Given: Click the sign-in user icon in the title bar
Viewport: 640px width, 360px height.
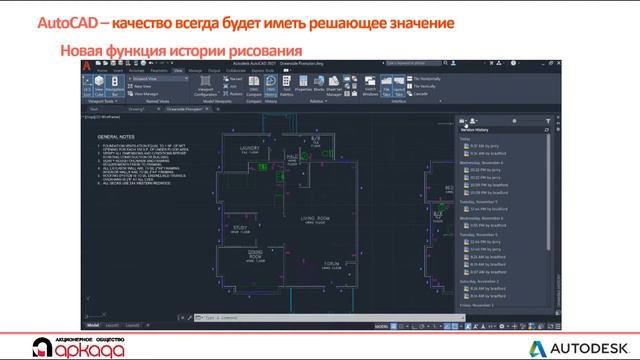Looking at the screenshot, I should tap(453, 63).
